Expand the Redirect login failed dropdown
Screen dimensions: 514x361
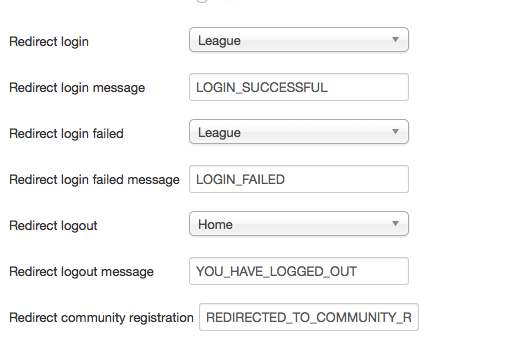[x=299, y=132]
